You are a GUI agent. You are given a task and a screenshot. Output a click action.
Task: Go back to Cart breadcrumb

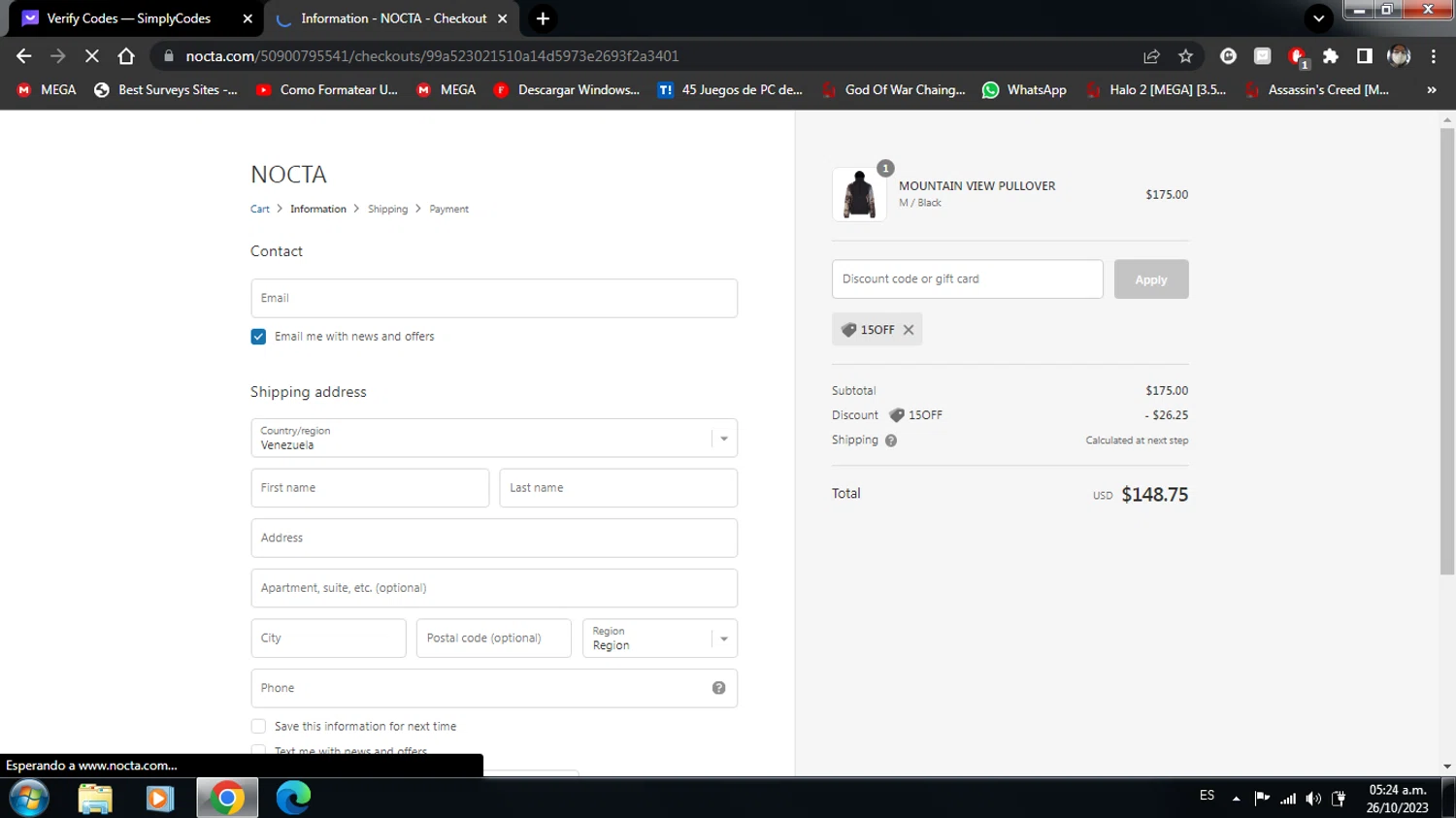point(260,210)
